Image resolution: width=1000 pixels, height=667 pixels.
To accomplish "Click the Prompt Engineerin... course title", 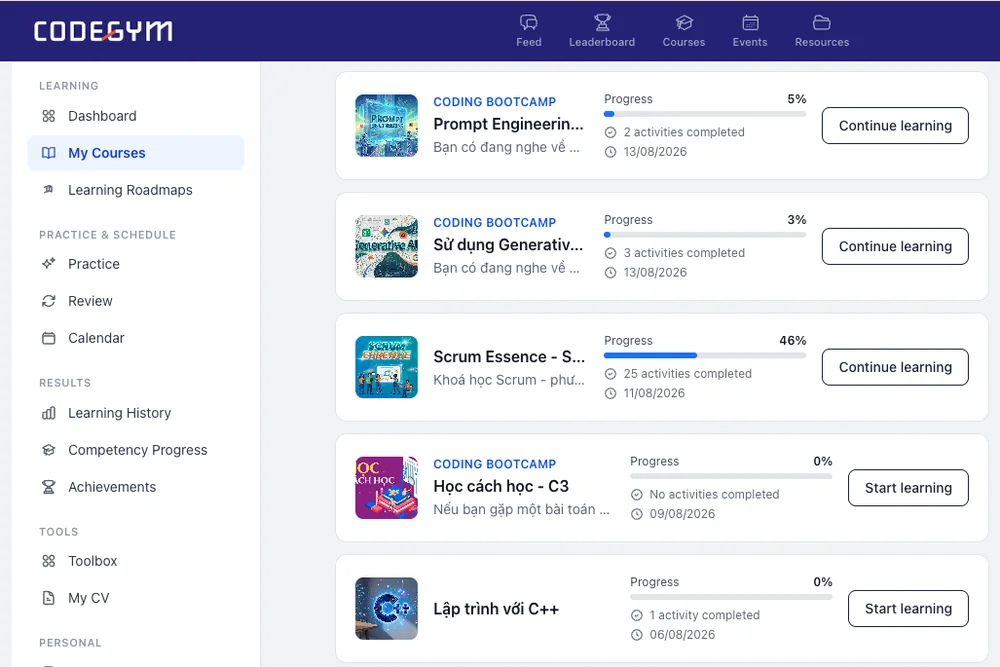I will point(508,124).
